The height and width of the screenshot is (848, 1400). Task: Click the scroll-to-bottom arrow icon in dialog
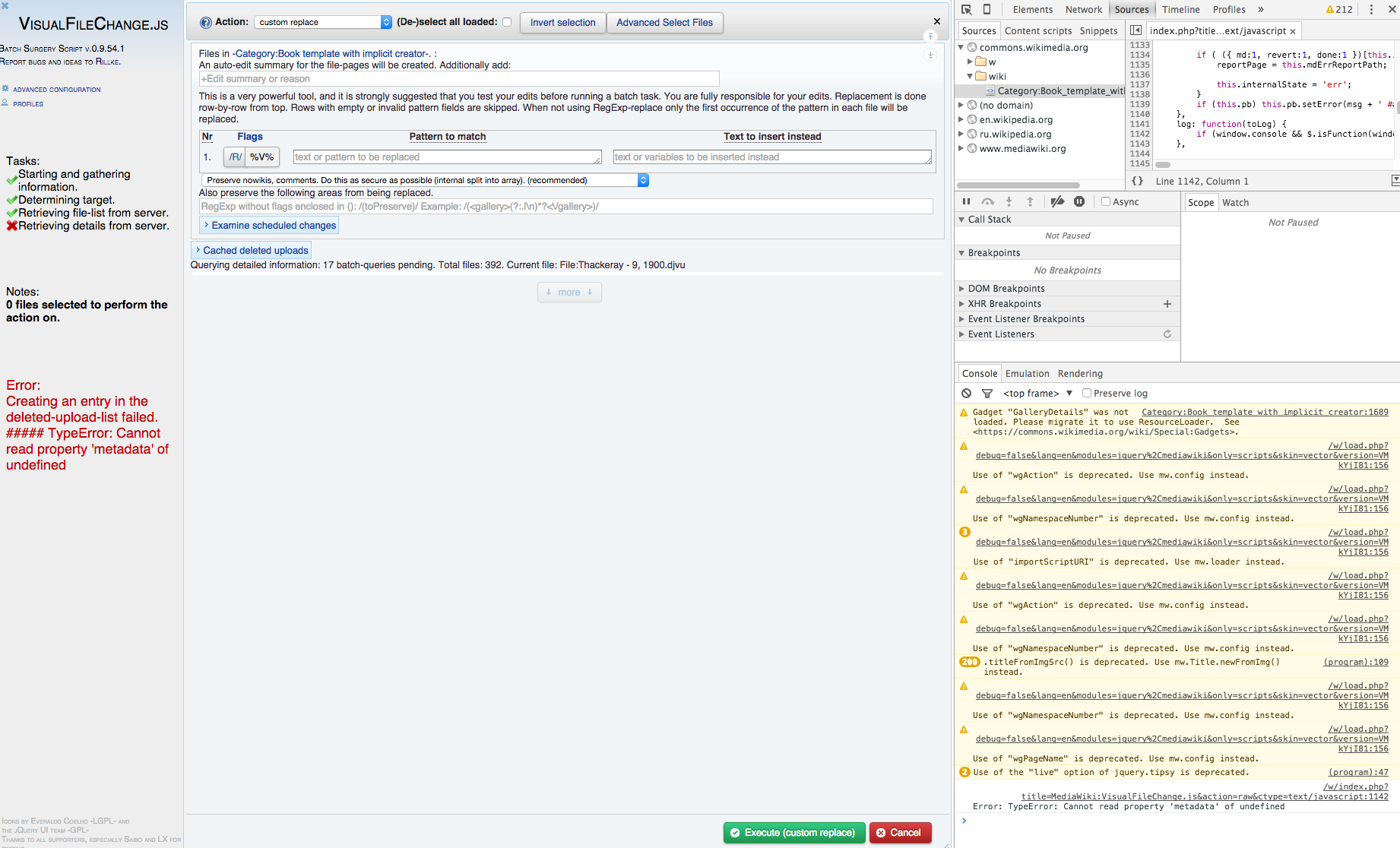tap(930, 55)
